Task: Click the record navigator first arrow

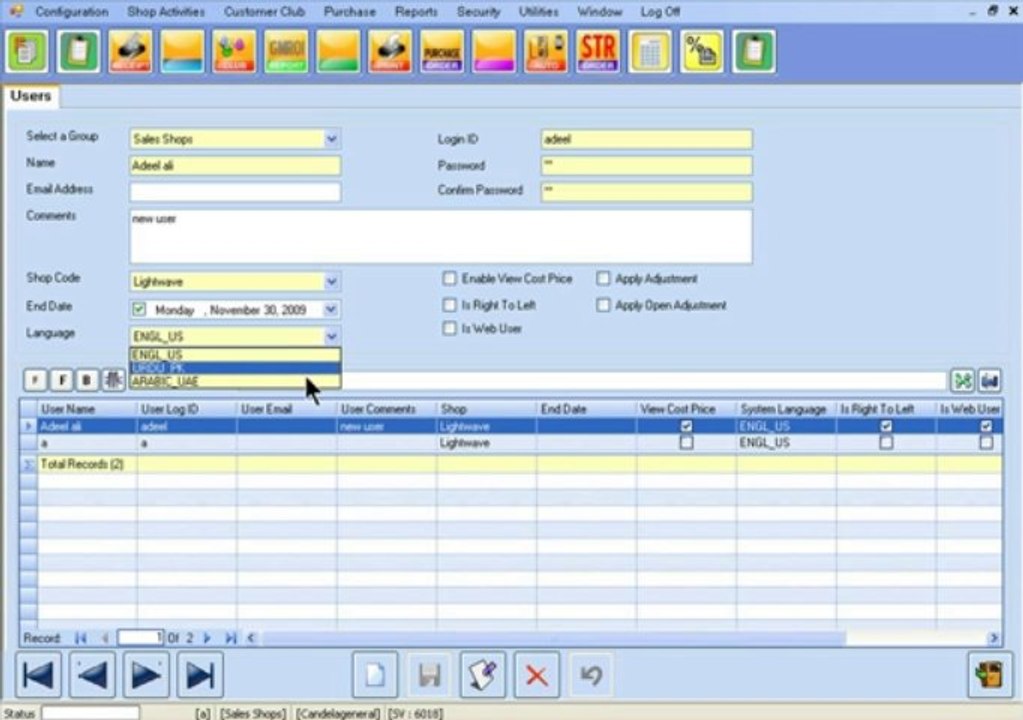Action: [x=81, y=638]
